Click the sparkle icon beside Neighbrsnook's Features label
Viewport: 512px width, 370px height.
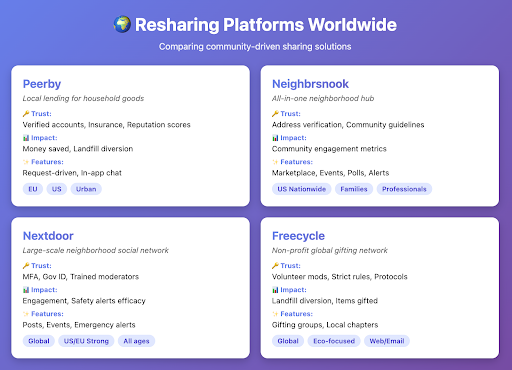(275, 162)
